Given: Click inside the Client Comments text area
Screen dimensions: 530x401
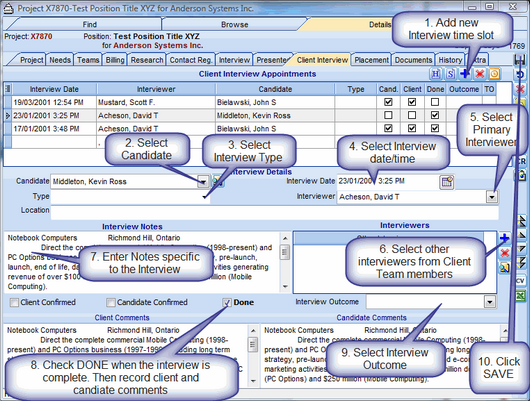Looking at the screenshot, I should click(x=126, y=355).
